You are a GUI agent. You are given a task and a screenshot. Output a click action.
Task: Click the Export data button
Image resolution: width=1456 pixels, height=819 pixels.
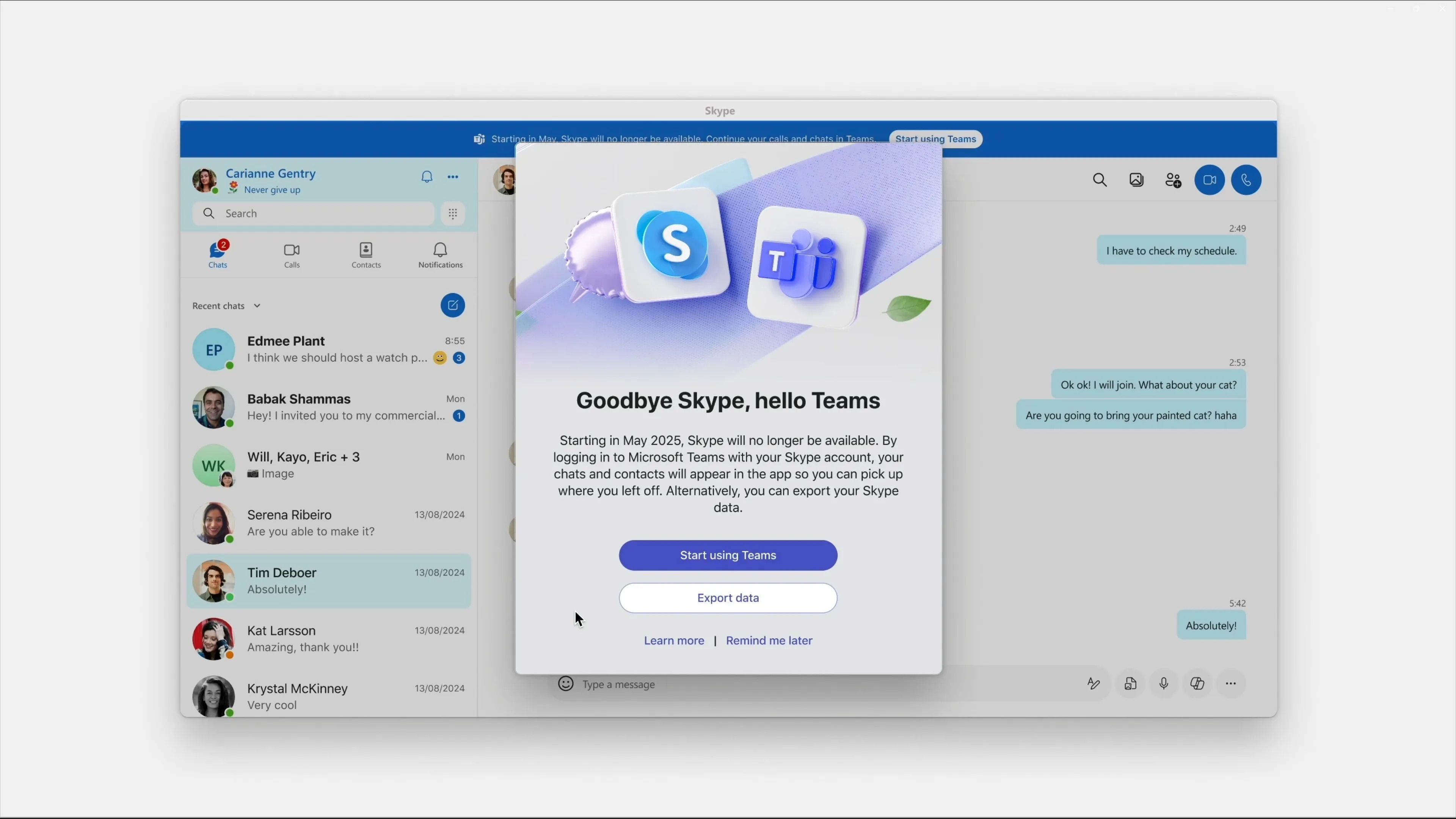coord(728,598)
